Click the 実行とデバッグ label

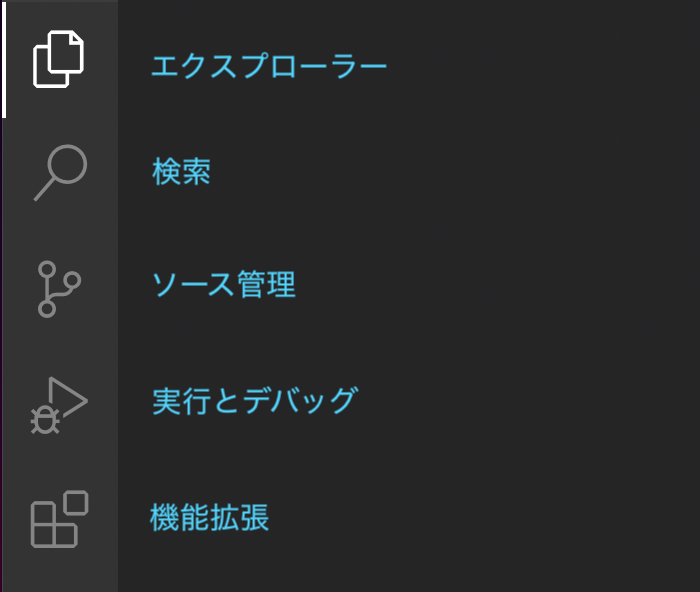tap(255, 400)
